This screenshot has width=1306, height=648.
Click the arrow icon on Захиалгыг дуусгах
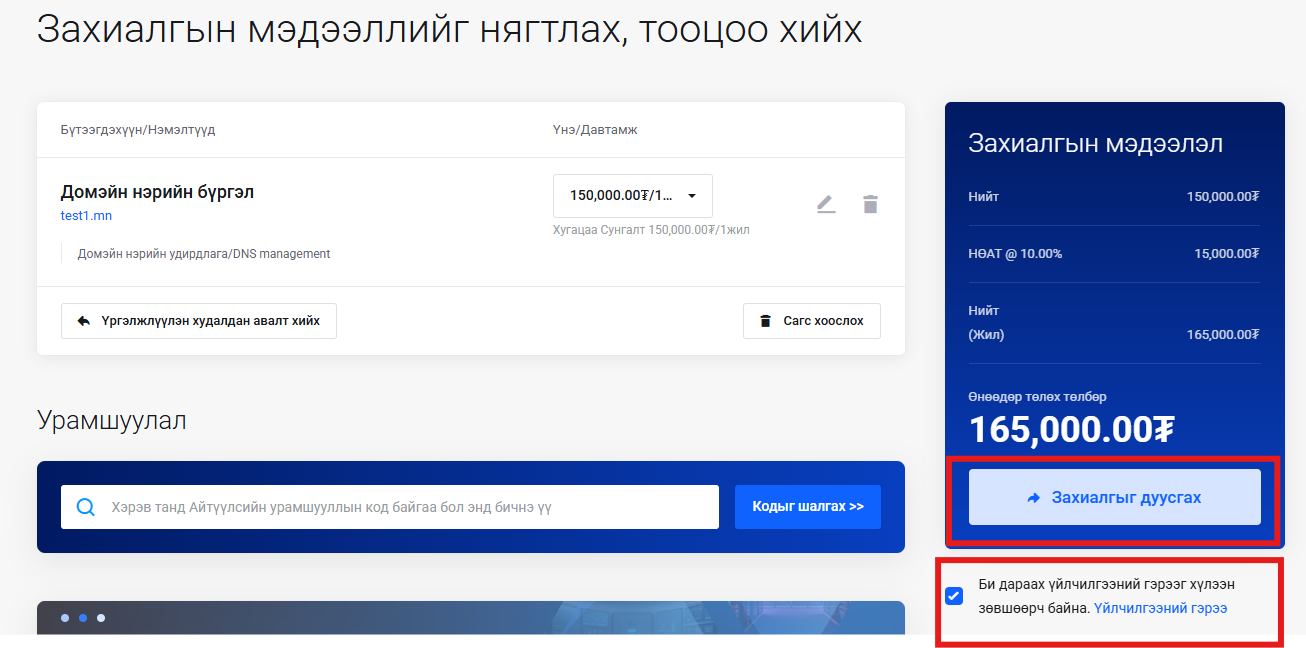[1034, 497]
